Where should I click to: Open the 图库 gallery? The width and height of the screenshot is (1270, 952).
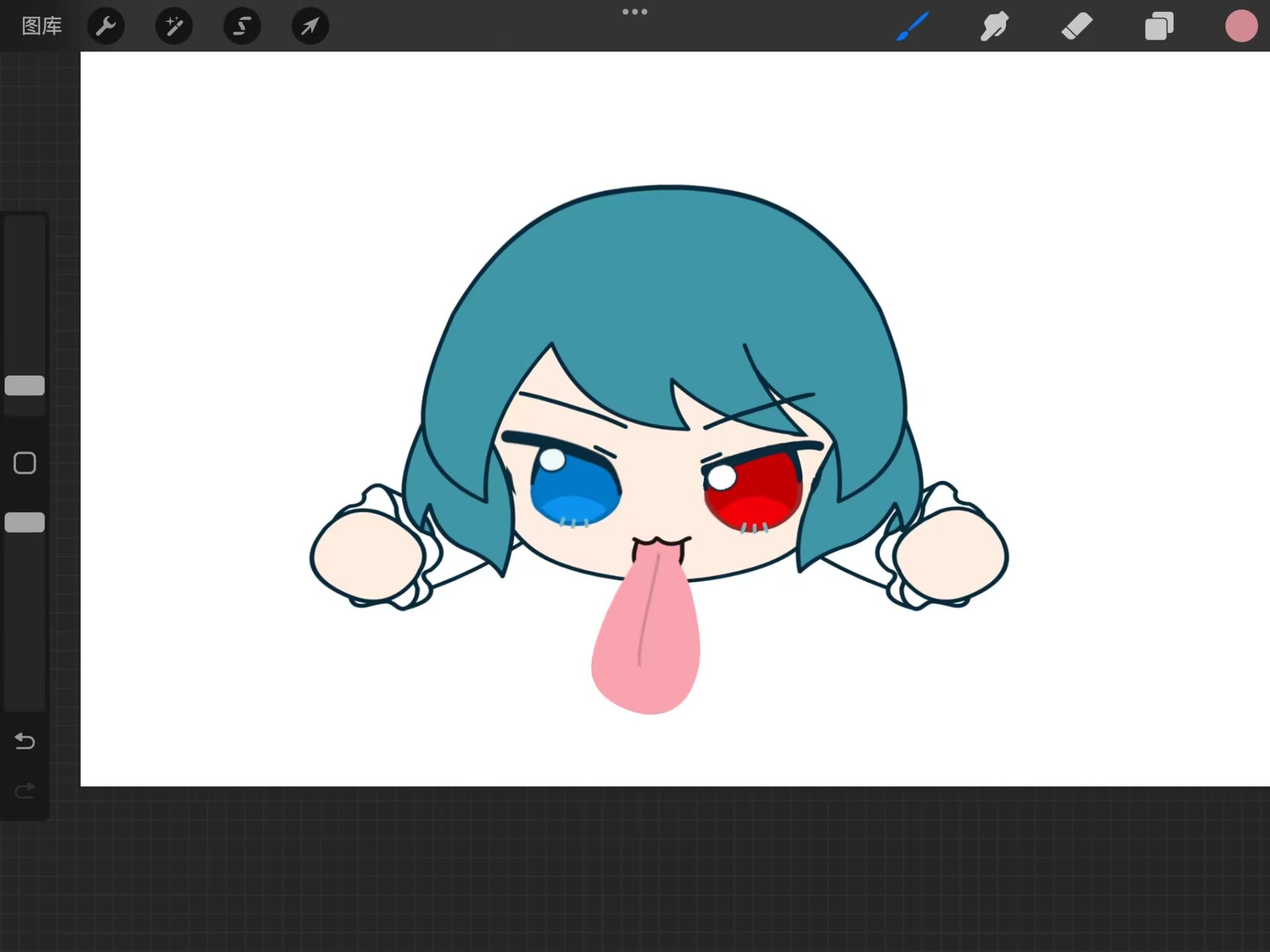pyautogui.click(x=42, y=26)
